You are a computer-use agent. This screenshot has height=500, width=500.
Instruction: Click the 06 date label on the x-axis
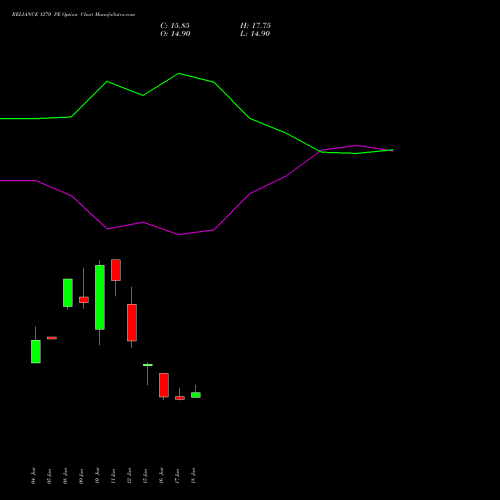[65, 476]
